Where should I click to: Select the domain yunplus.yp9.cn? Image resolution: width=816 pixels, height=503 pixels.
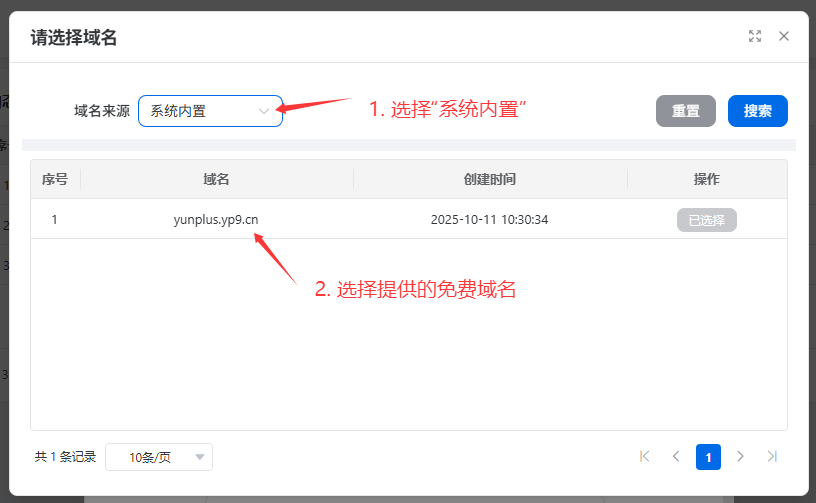coord(216,220)
